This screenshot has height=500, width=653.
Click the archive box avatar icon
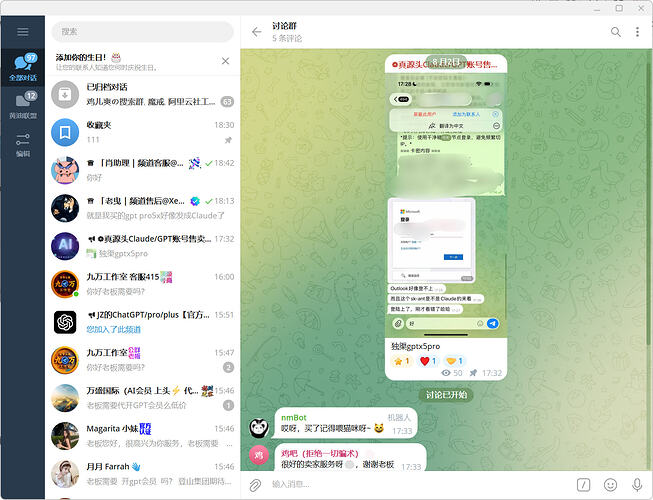point(65,95)
